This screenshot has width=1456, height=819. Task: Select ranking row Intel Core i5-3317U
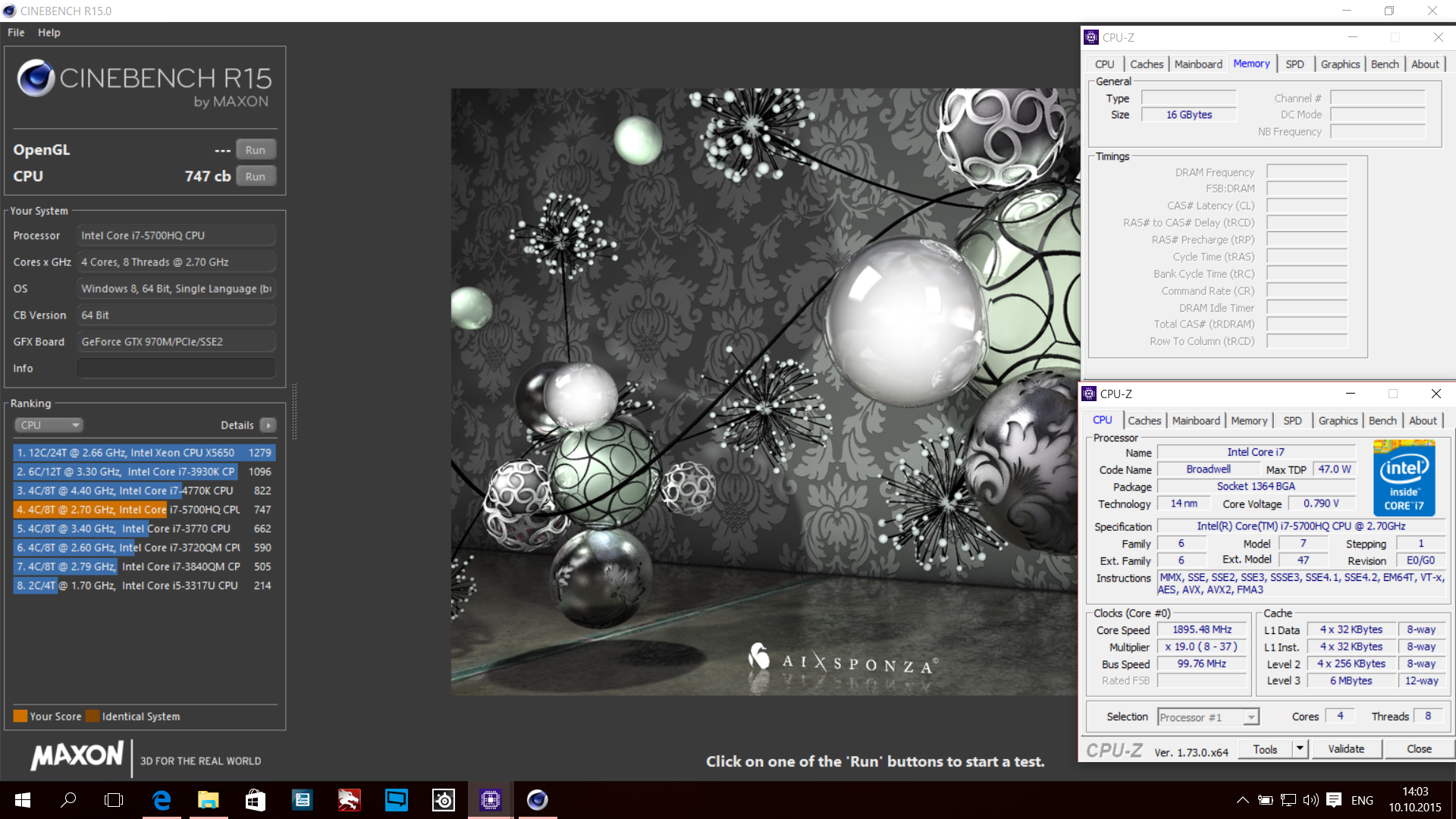click(x=144, y=585)
